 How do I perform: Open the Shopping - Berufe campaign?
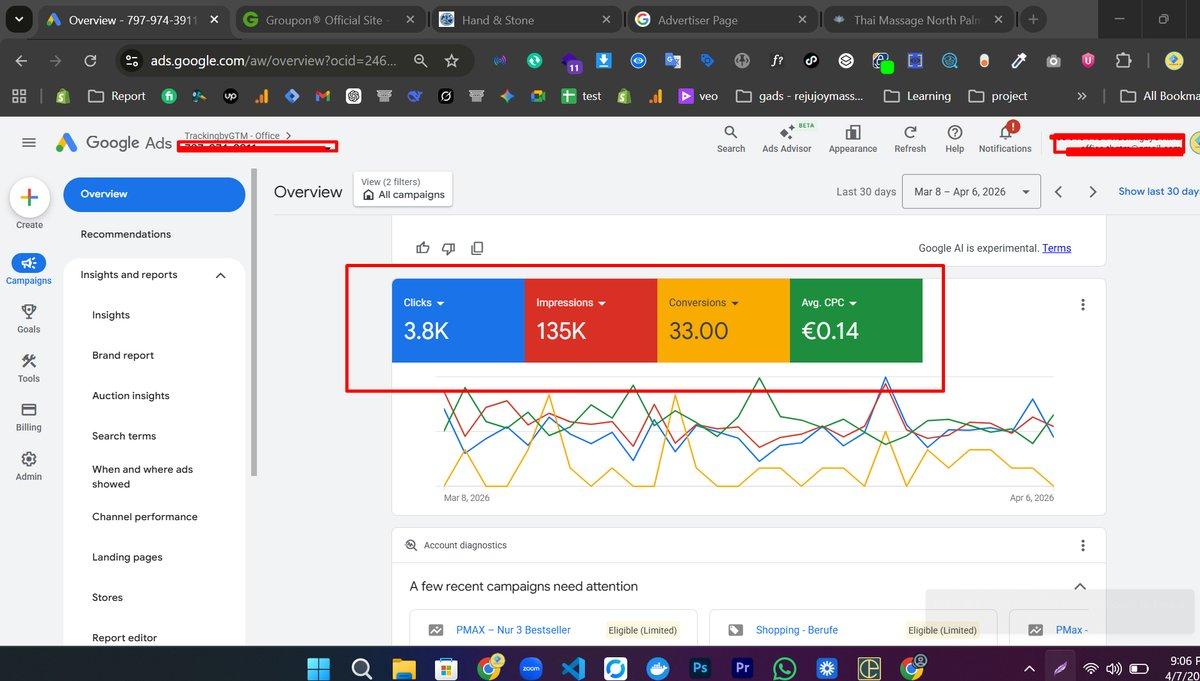coord(797,630)
